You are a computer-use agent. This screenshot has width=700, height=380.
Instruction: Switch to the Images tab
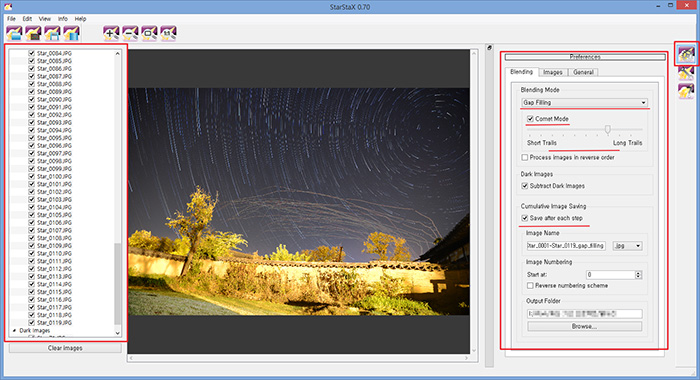pyautogui.click(x=553, y=72)
